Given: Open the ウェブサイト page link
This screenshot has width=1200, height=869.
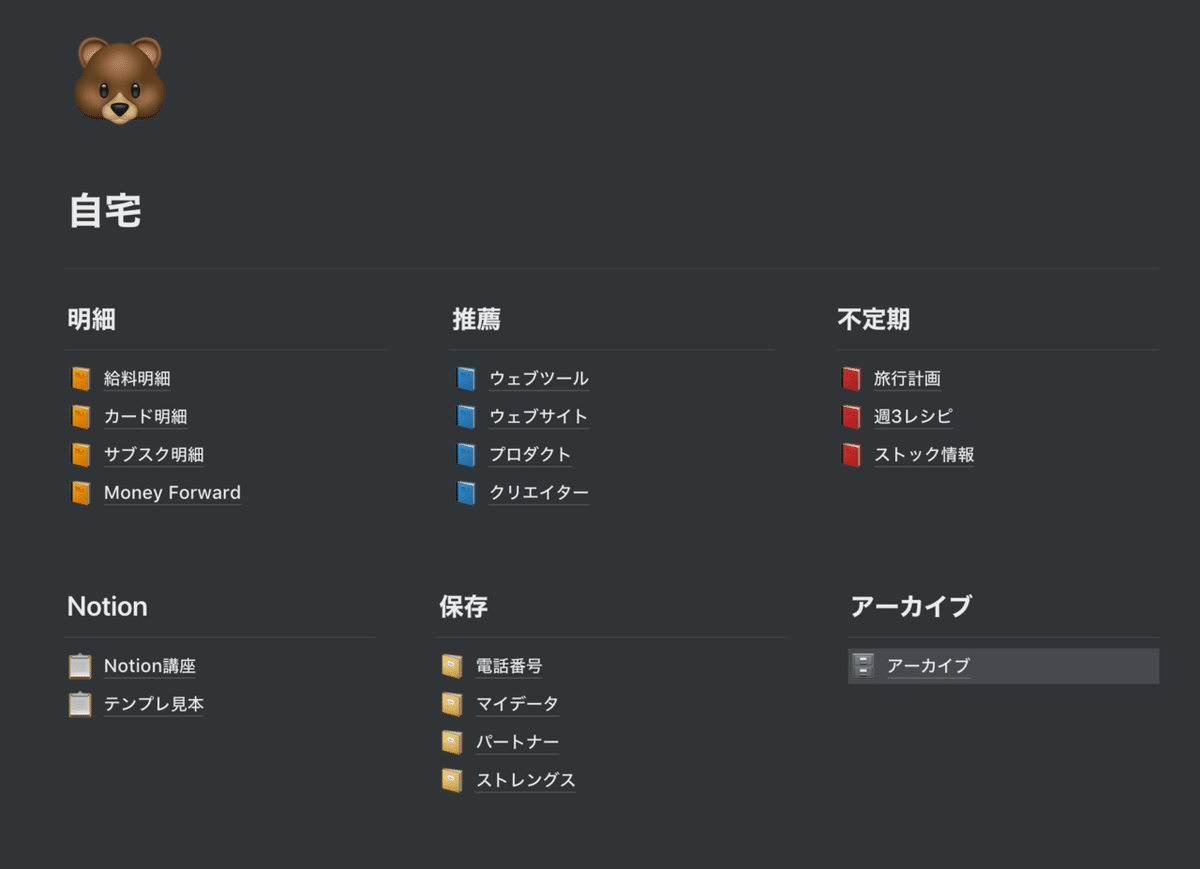Looking at the screenshot, I should point(539,417).
